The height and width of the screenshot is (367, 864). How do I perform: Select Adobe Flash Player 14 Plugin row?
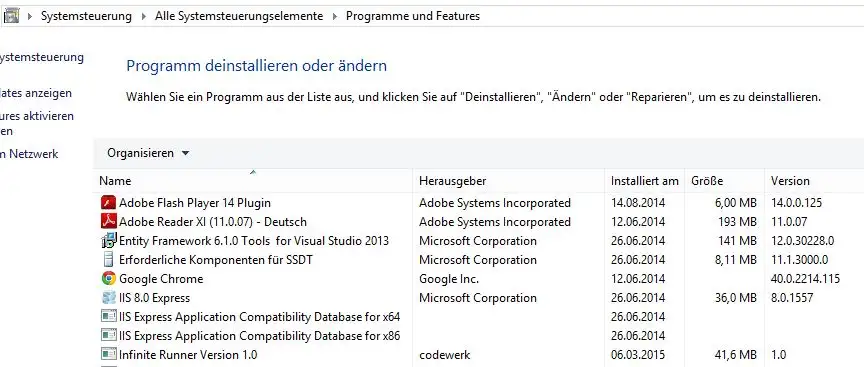(479, 203)
